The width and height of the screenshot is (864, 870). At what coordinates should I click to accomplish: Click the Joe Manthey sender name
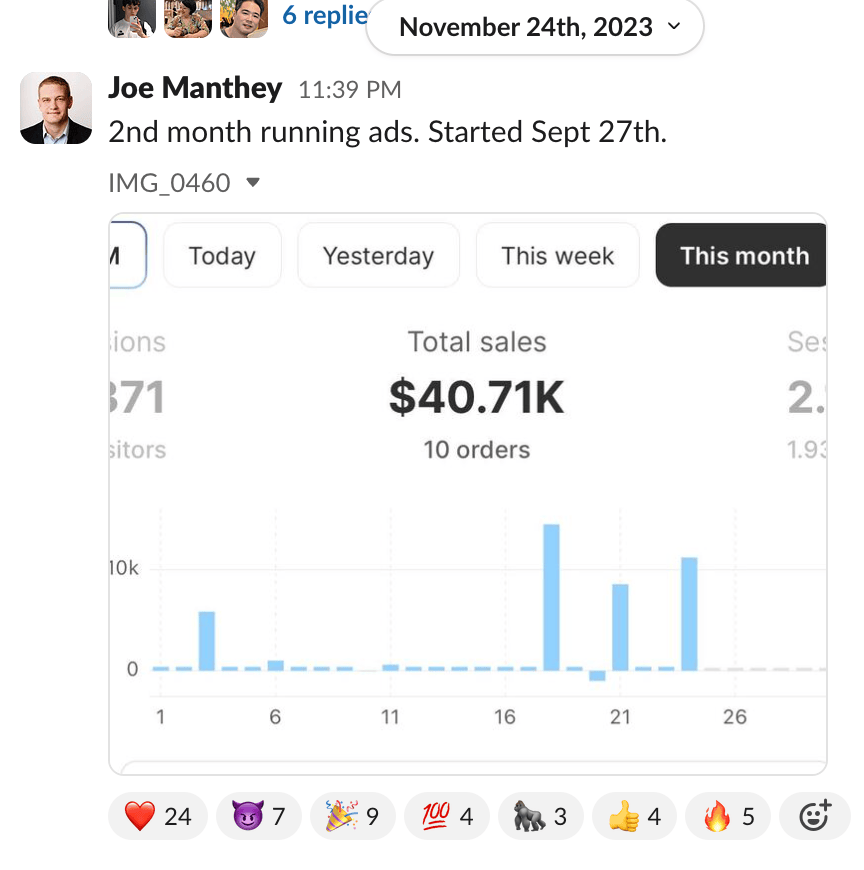click(195, 88)
